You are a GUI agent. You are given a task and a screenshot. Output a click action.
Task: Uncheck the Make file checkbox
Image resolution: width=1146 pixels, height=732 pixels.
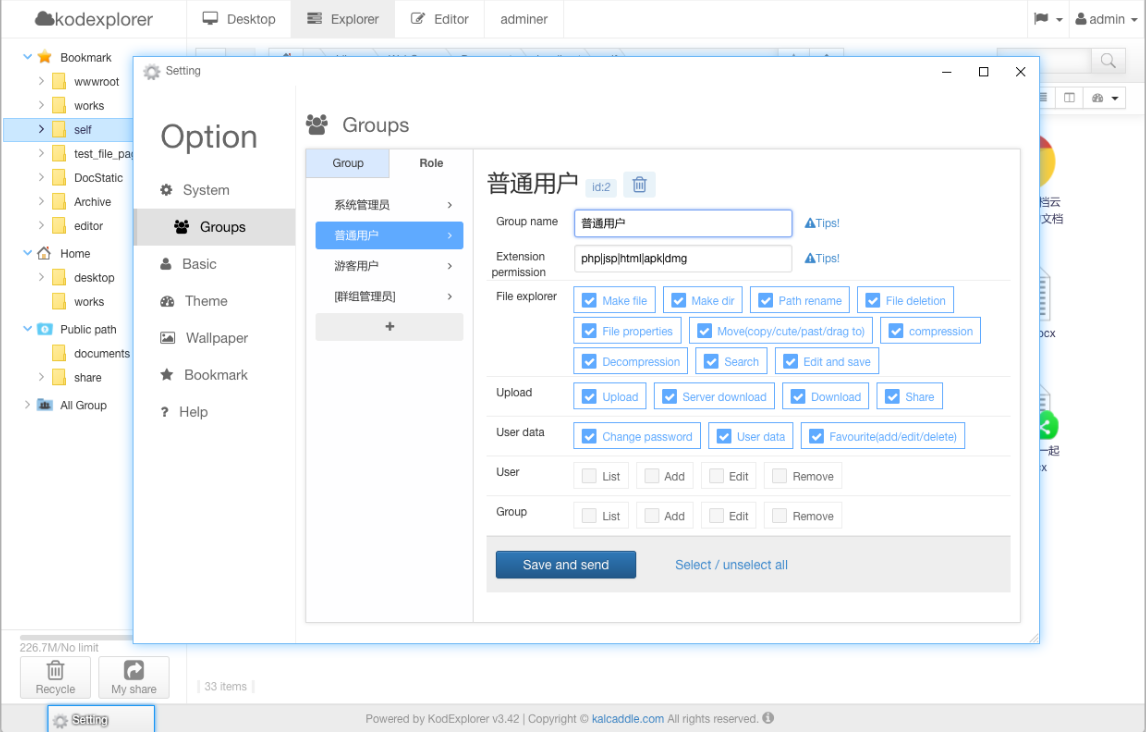(x=589, y=300)
